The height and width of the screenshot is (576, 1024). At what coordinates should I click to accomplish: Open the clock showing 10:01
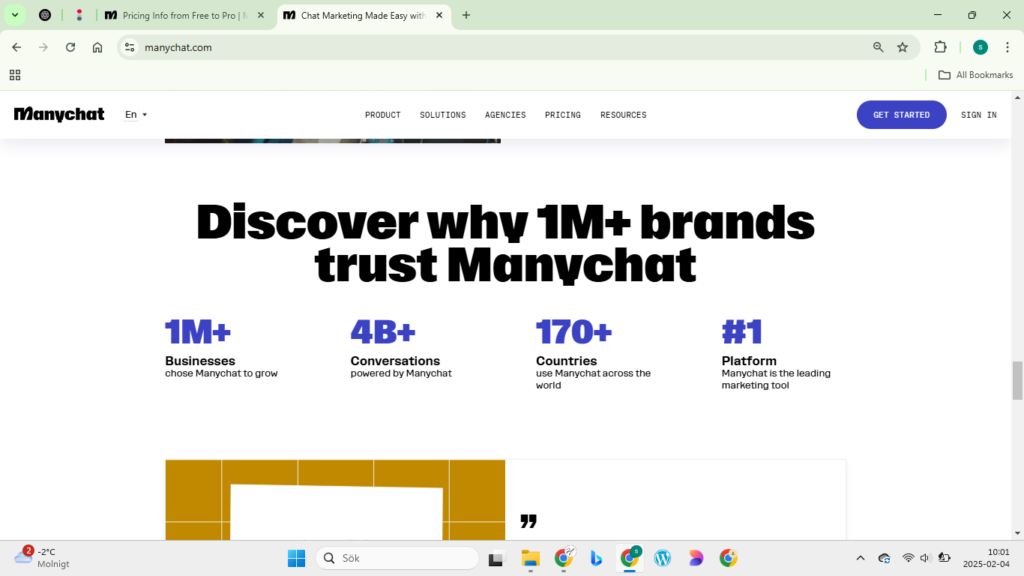point(986,558)
